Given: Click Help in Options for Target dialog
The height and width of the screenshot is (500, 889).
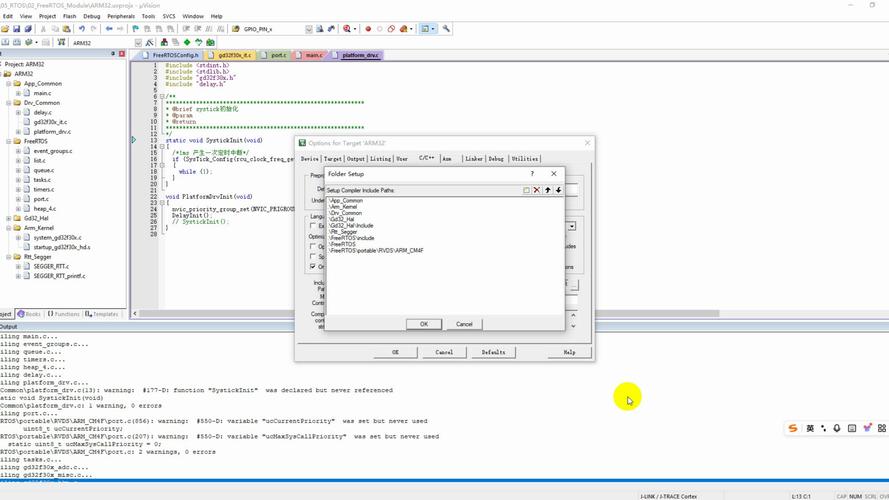Looking at the screenshot, I should coord(569,353).
